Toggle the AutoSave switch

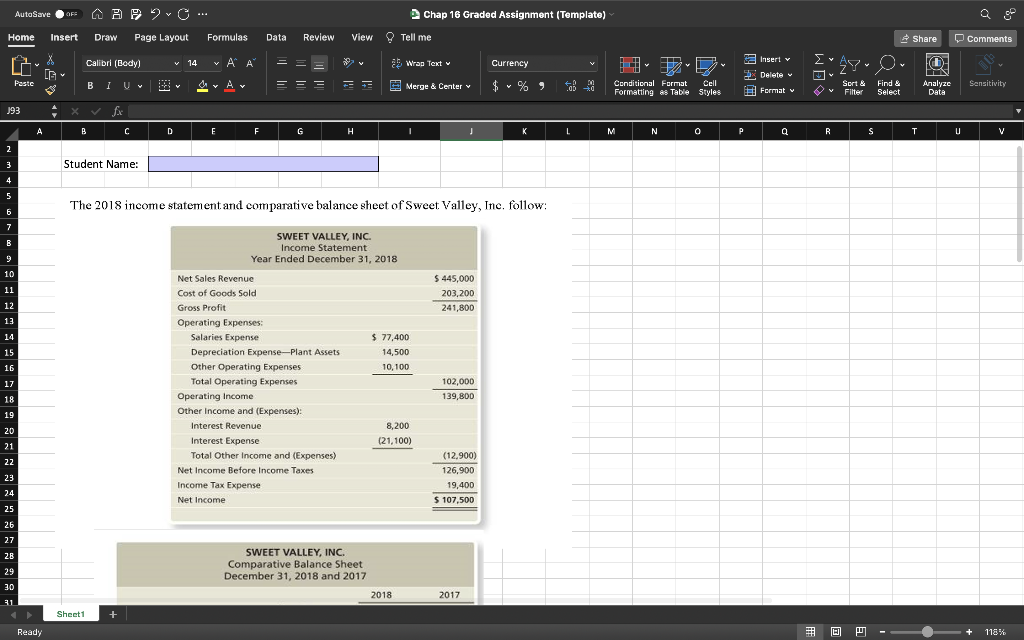(67, 14)
